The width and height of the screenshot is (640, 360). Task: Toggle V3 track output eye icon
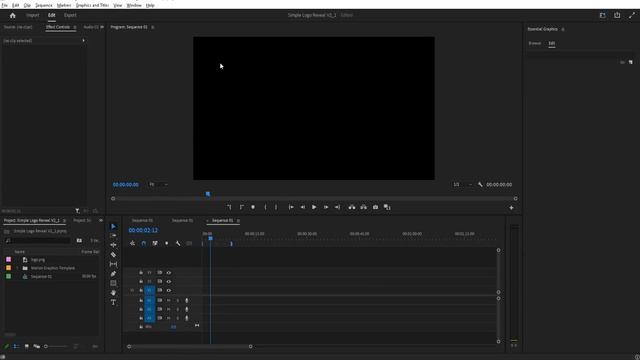(169, 273)
